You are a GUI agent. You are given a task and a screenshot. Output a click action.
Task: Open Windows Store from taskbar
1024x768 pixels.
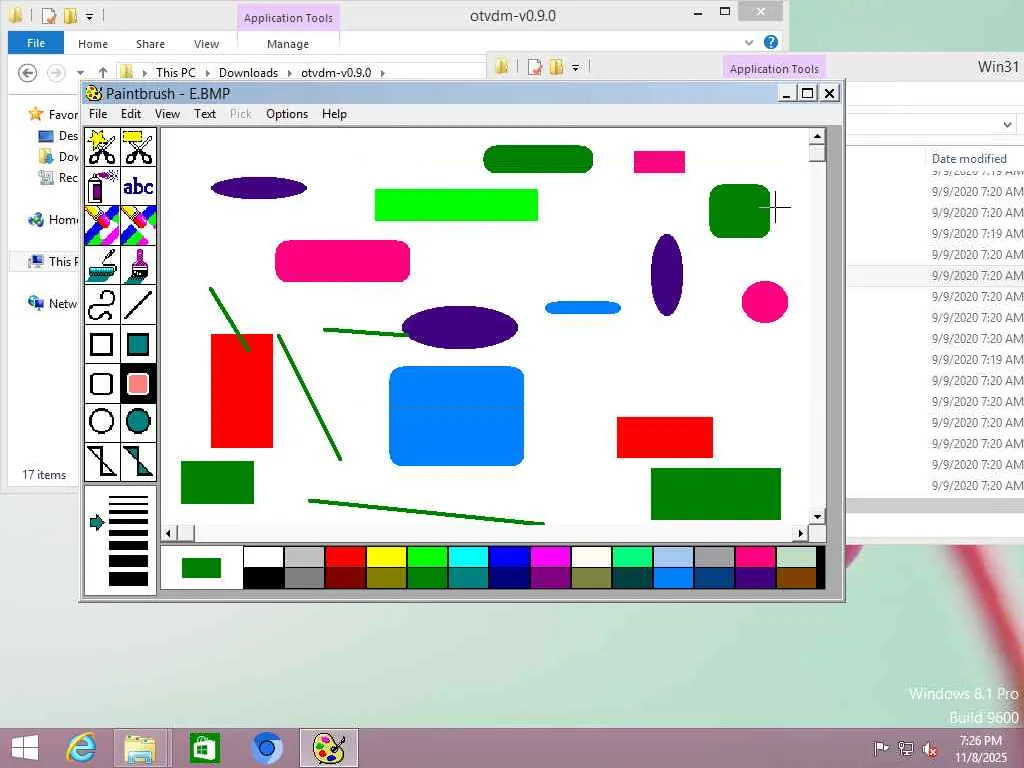tap(204, 748)
